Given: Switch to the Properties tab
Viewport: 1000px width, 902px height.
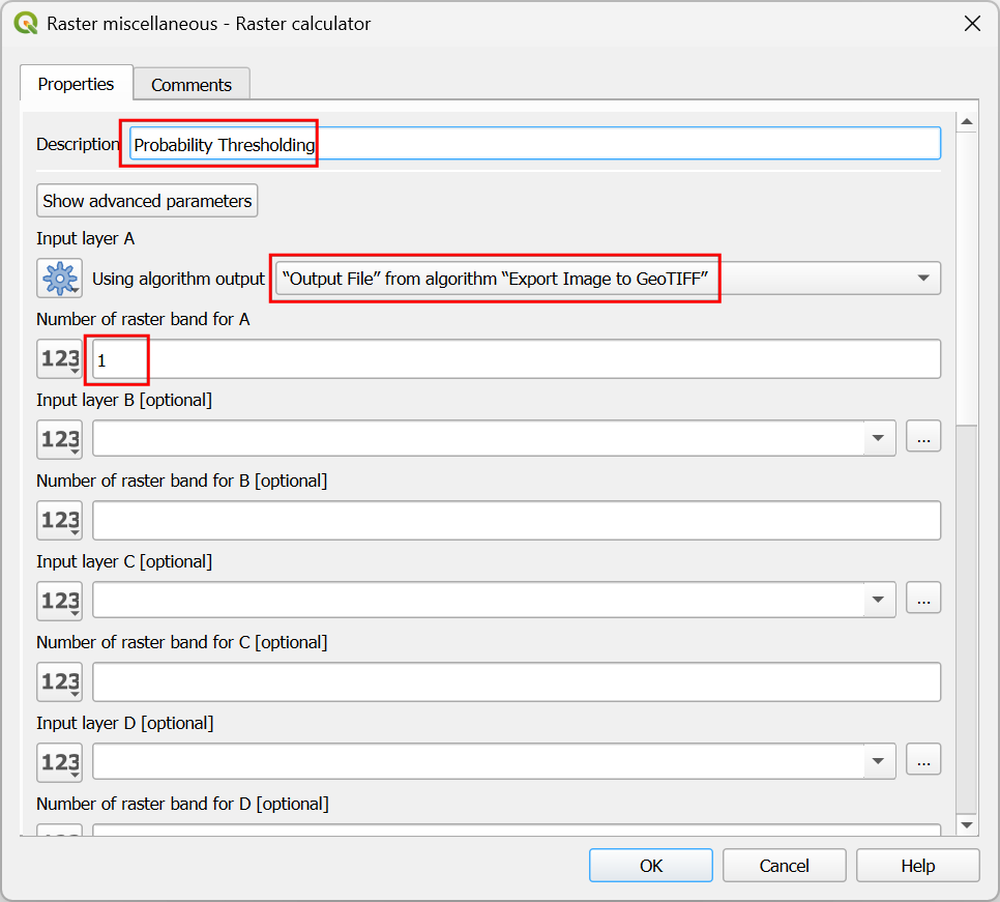Looking at the screenshot, I should point(76,84).
